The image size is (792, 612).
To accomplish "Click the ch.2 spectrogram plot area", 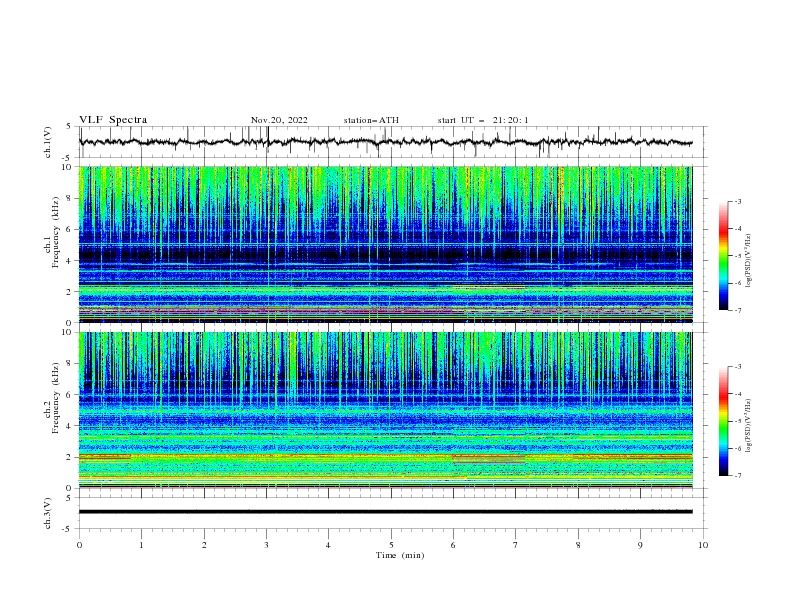I will (385, 410).
